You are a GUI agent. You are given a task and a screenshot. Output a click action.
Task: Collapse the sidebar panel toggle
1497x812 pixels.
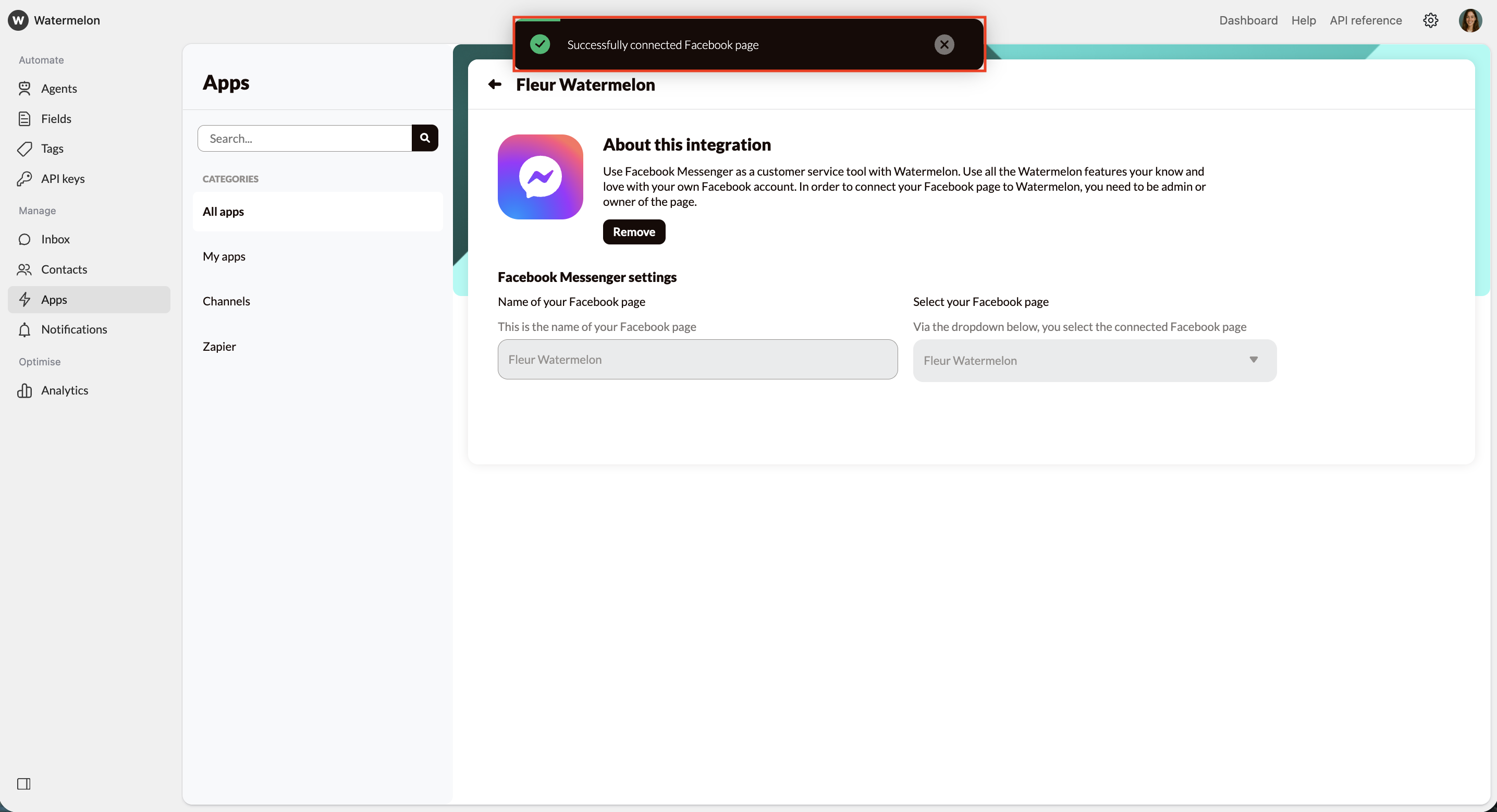(24, 783)
